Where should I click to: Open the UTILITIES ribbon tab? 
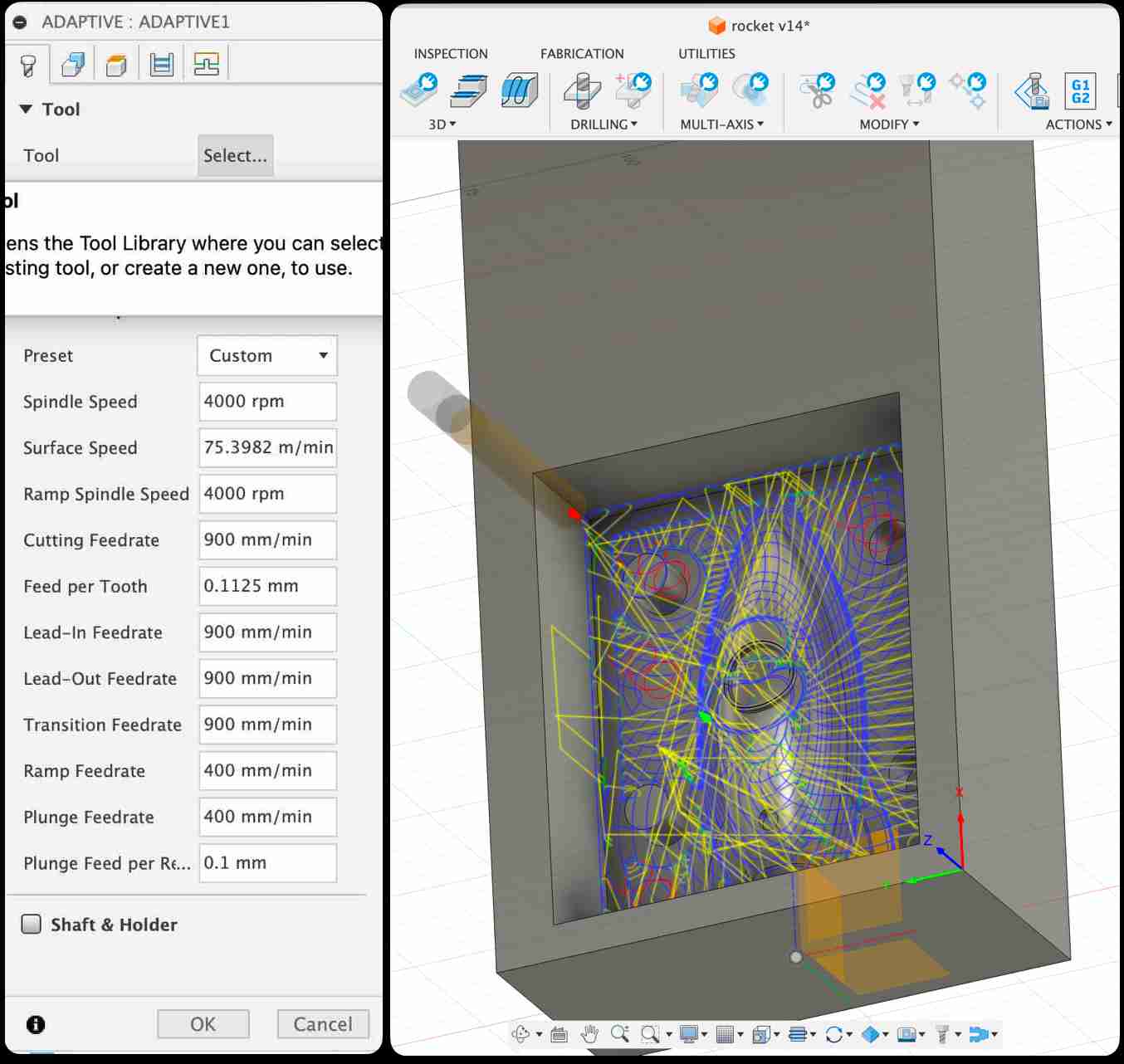click(x=706, y=54)
